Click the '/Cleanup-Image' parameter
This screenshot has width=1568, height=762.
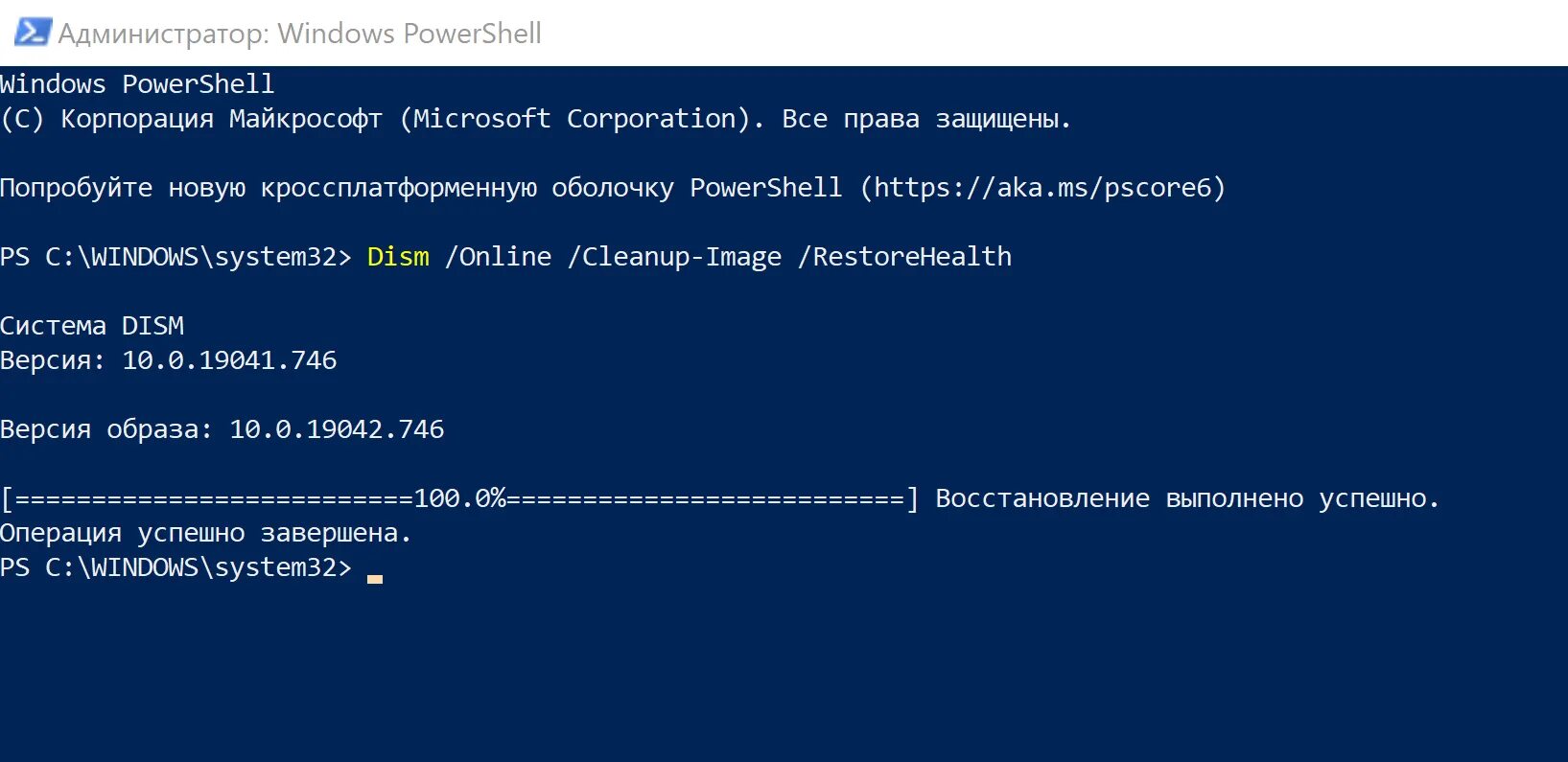pyautogui.click(x=674, y=257)
